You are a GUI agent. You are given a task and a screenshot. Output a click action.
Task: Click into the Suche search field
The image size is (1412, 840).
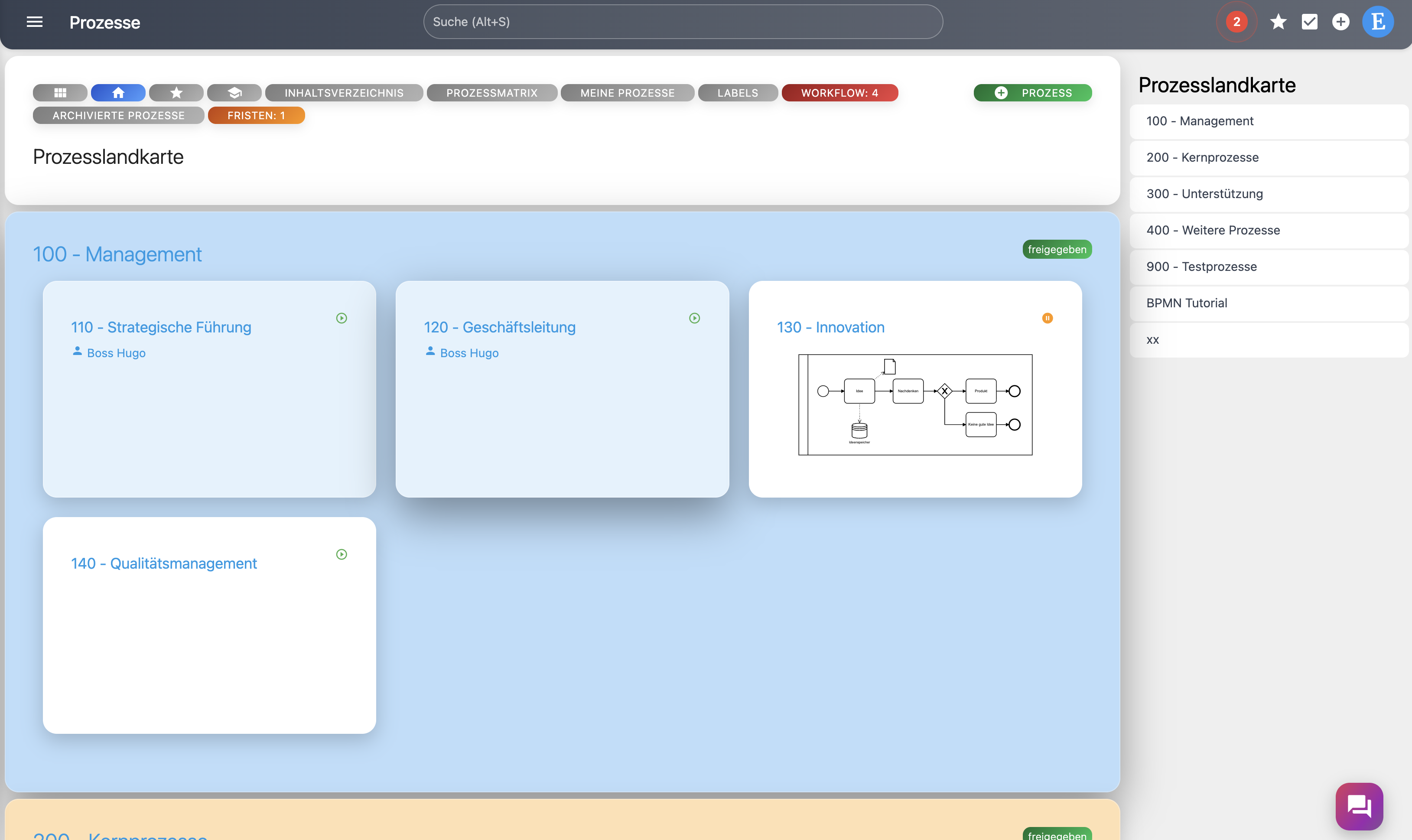pyautogui.click(x=683, y=22)
